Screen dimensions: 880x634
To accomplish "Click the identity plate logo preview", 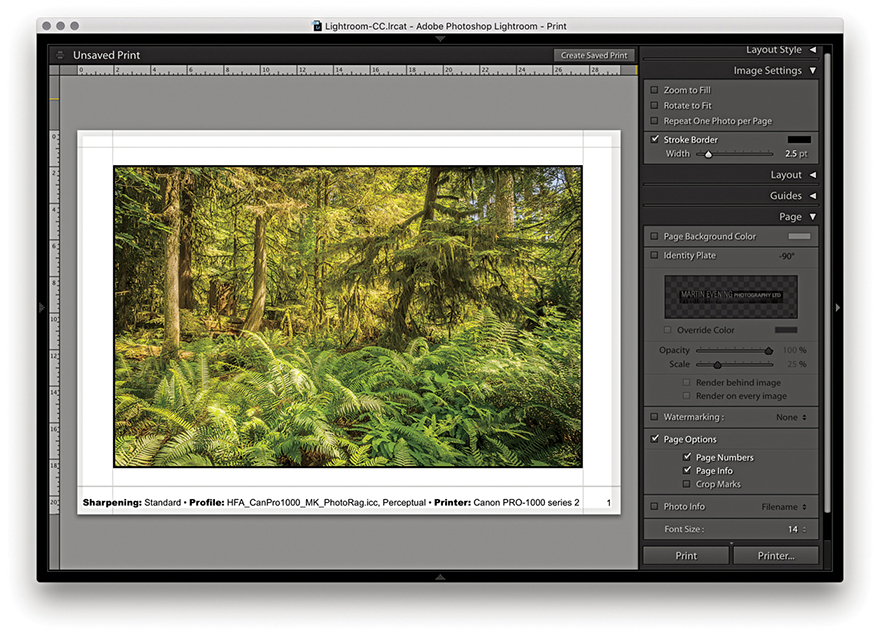I will tap(730, 297).
